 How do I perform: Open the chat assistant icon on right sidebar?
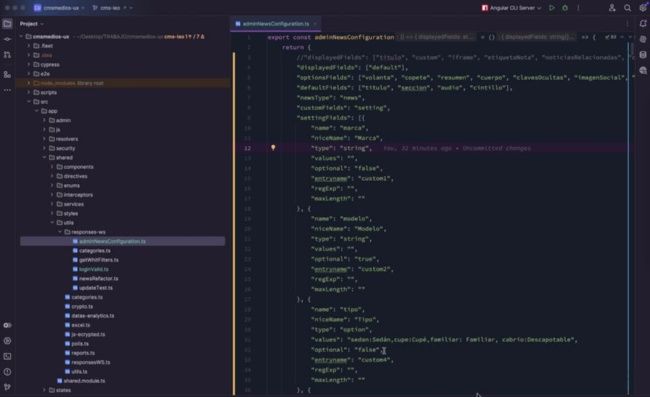pos(643,70)
